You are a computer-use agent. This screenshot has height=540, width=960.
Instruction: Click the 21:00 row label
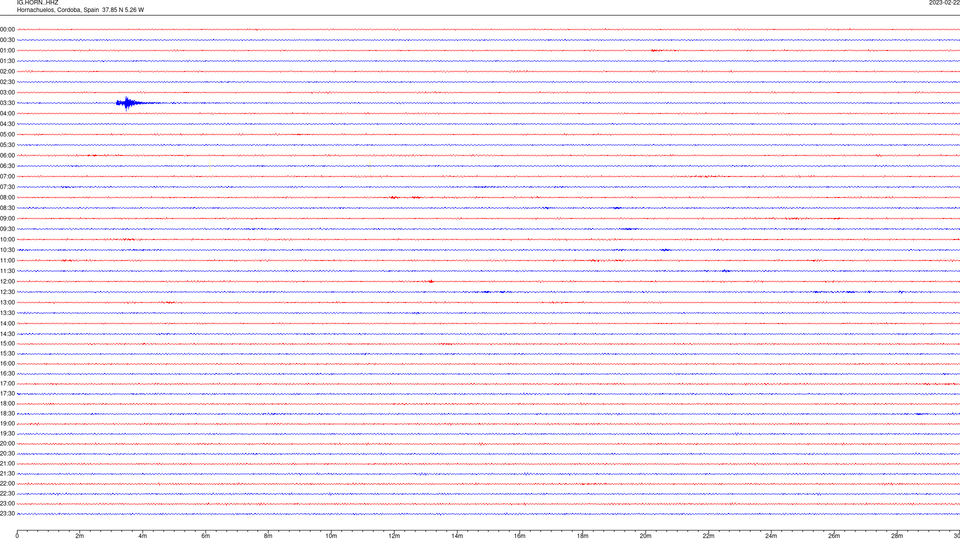pyautogui.click(x=7, y=463)
